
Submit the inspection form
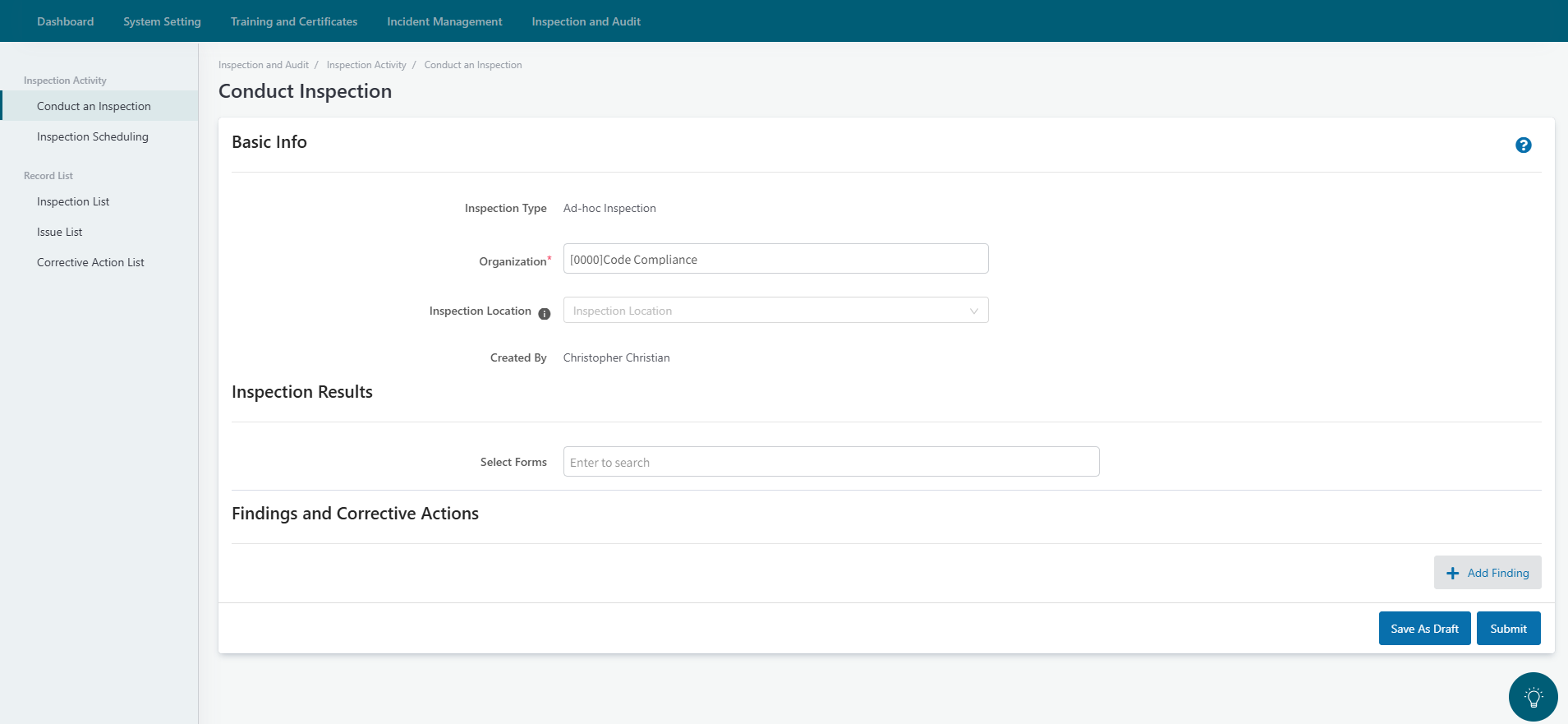tap(1507, 629)
